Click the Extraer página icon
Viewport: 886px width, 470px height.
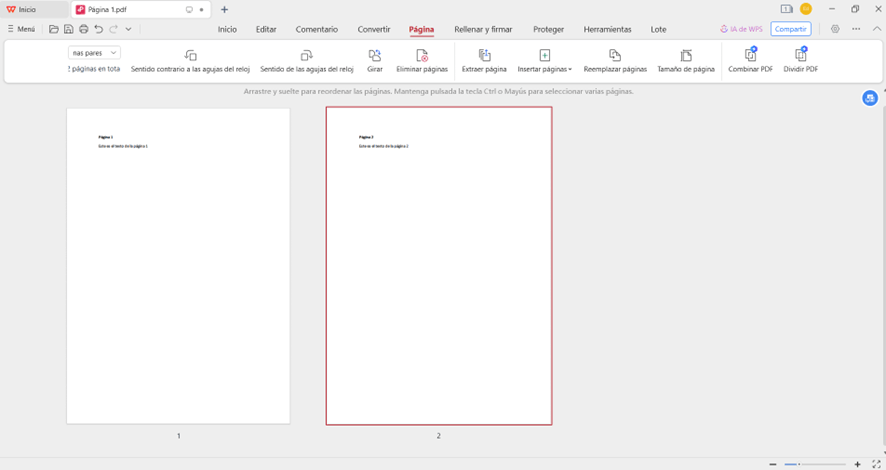coord(484,56)
